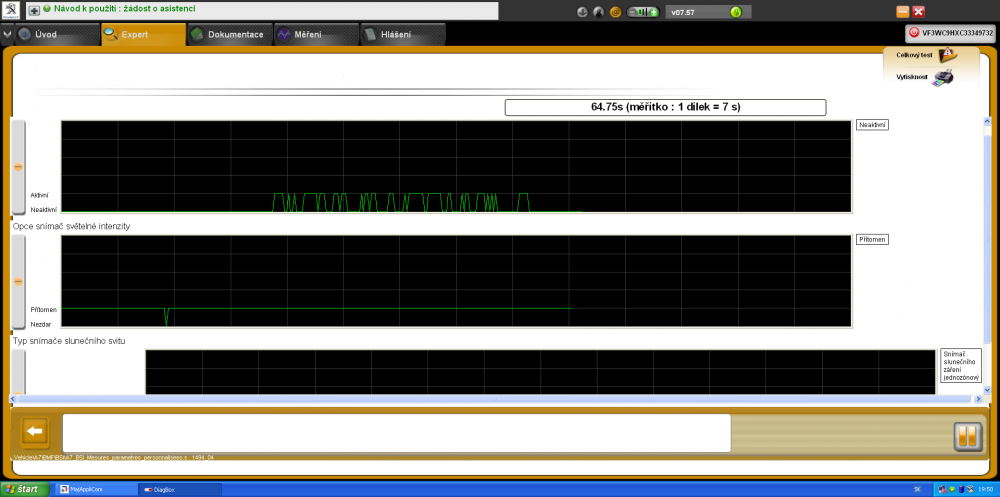Viewport: 1000px width, 497px height.
Task: Click the v07.57 version text
Action: [x=681, y=12]
